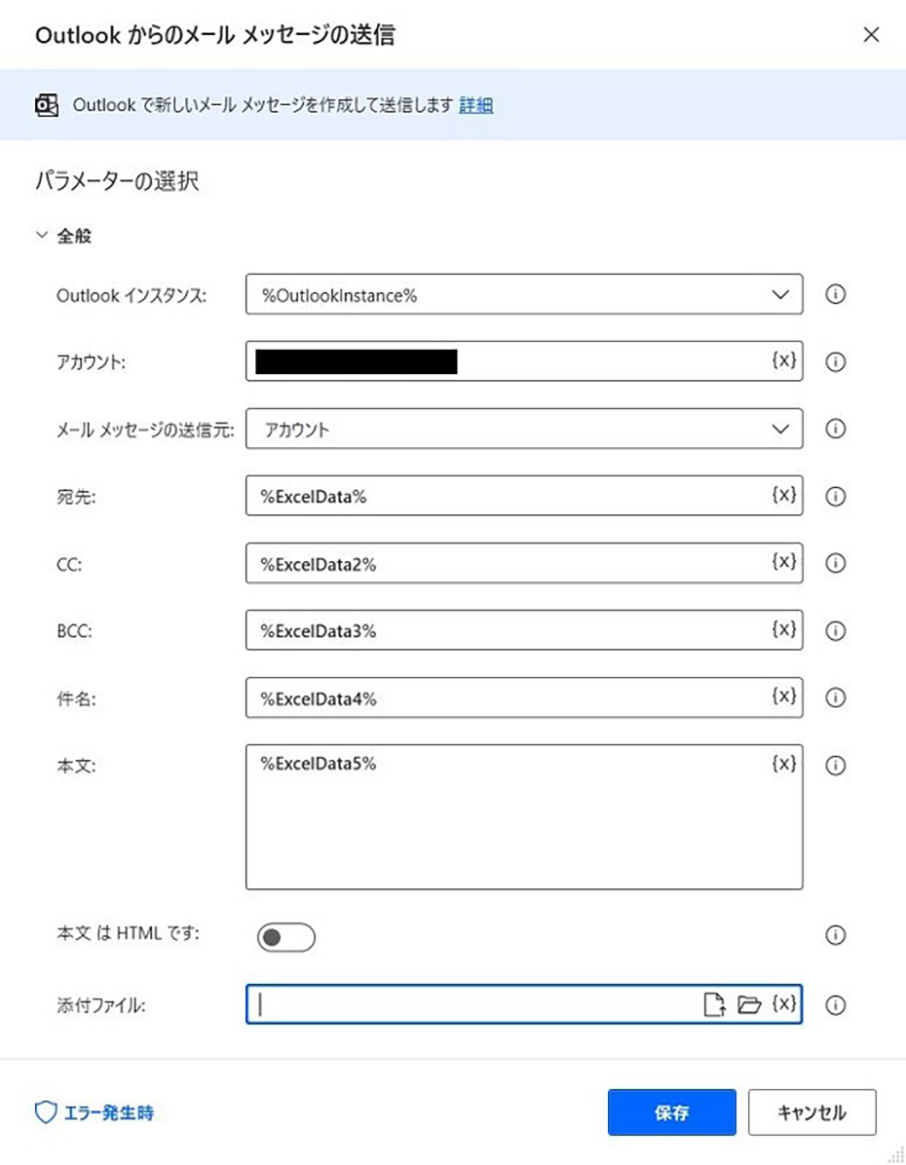Viewport: 906px width, 1165px height.
Task: Insert variable {x} in 件名 field
Action: click(x=784, y=696)
